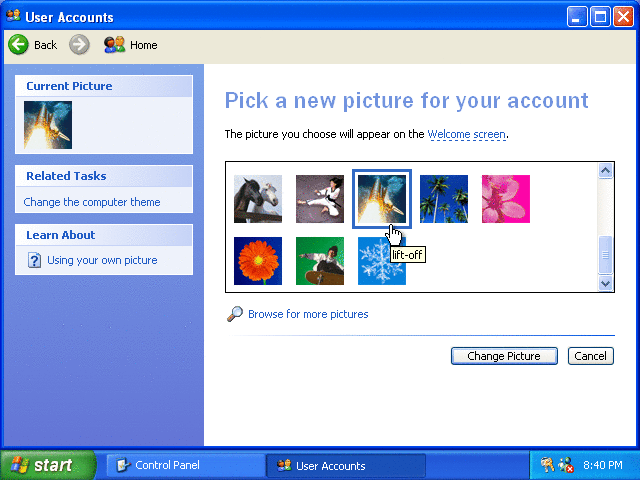Image resolution: width=640 pixels, height=480 pixels.
Task: Click the picture list scroll up arrow
Action: (x=605, y=171)
